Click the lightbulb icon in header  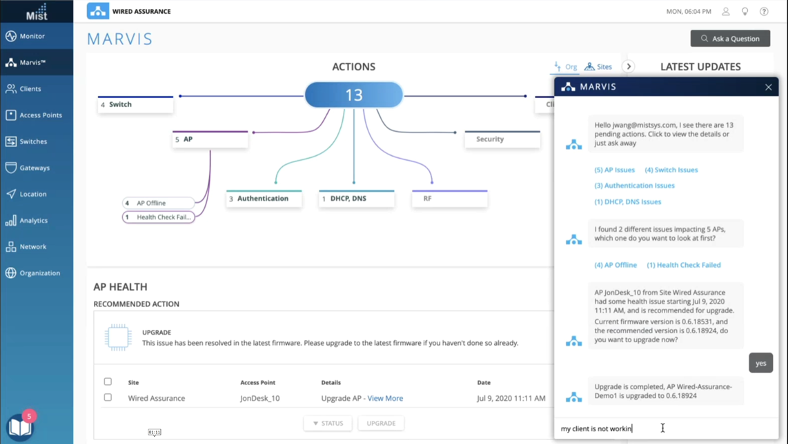tap(745, 12)
